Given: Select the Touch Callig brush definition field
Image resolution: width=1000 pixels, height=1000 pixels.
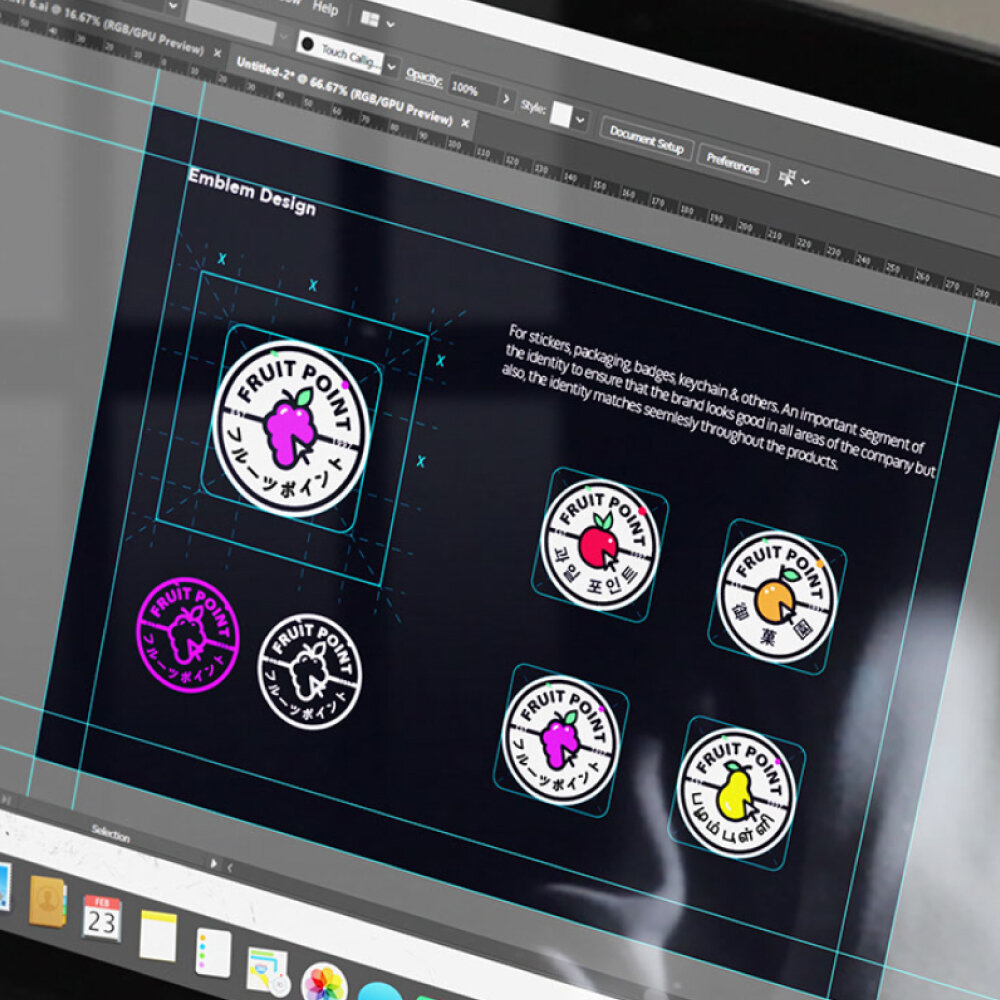Looking at the screenshot, I should coord(340,53).
